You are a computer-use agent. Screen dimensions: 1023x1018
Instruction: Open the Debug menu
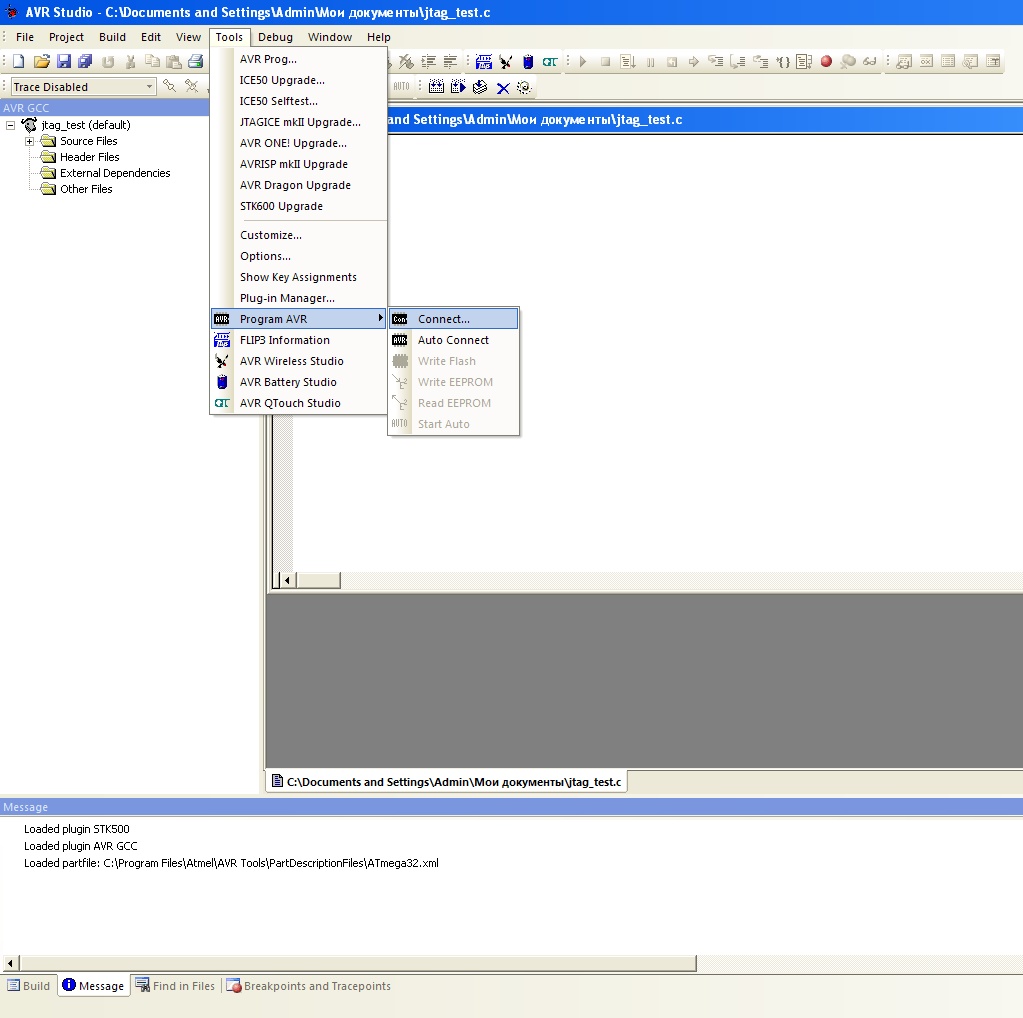[x=275, y=37]
